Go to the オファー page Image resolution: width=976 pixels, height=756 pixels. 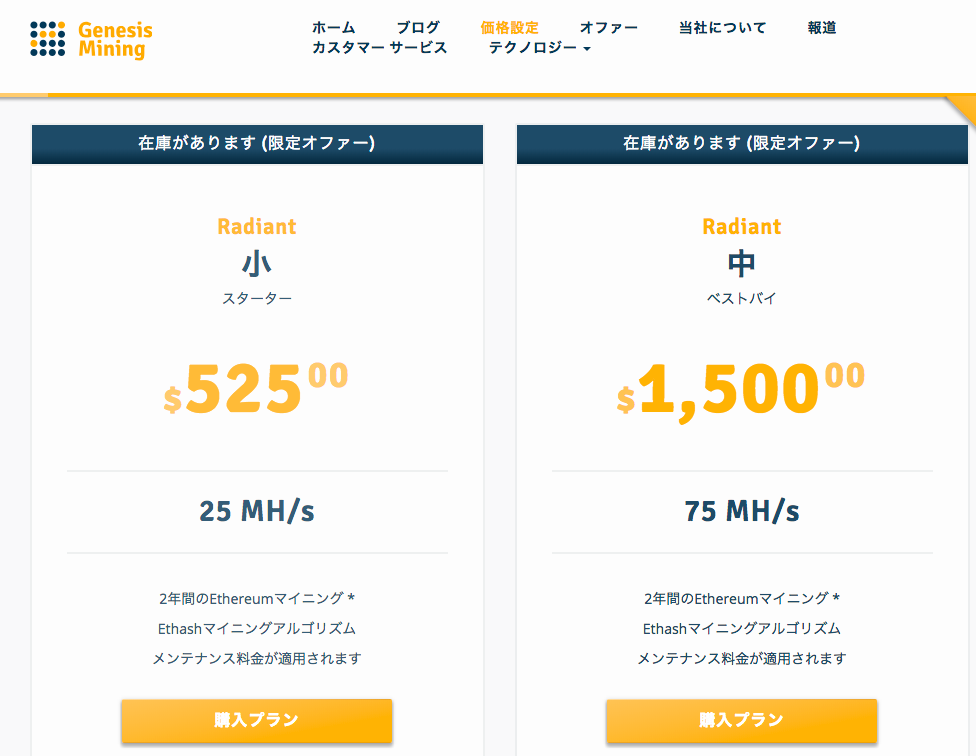[609, 27]
